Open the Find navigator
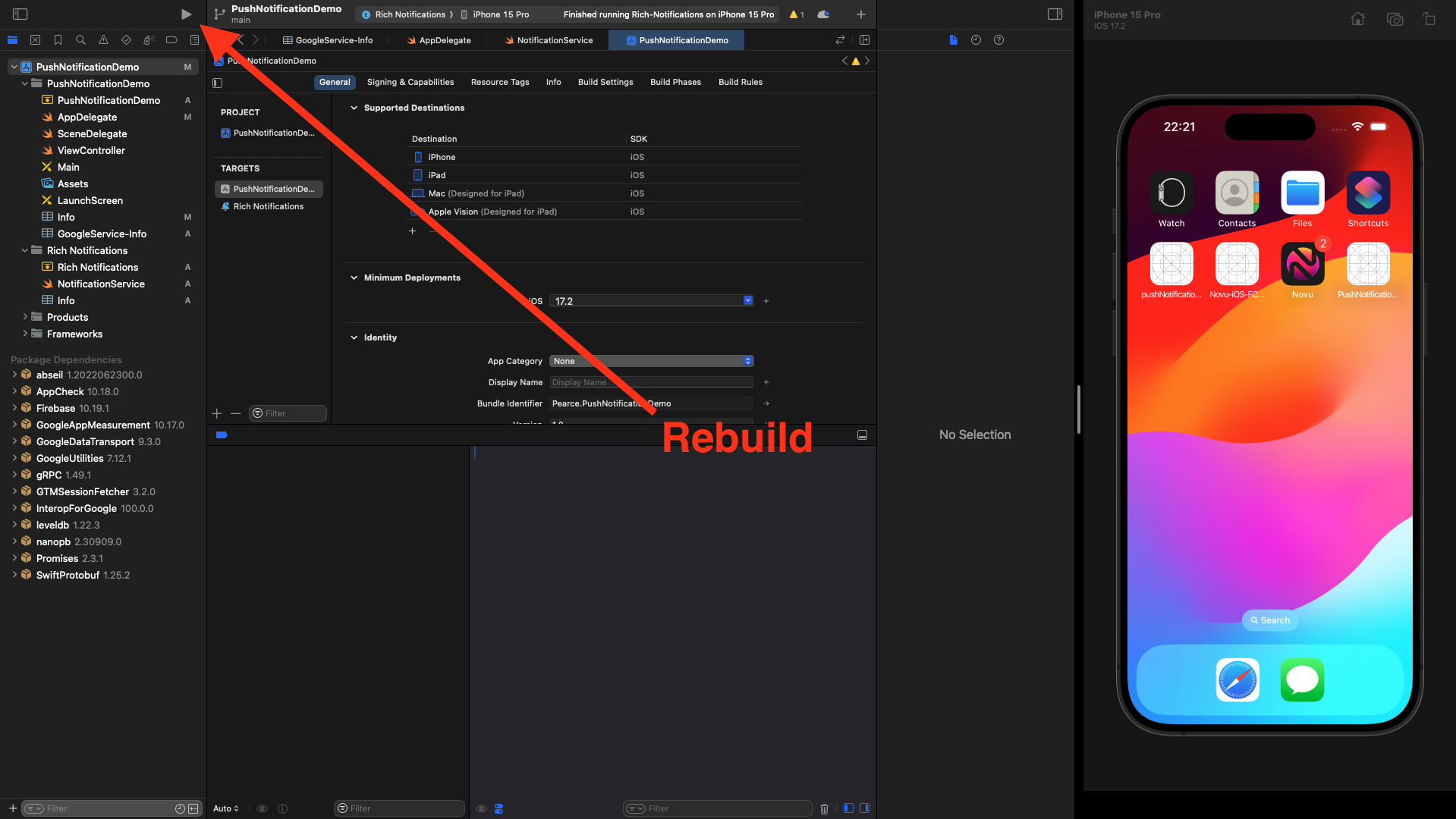 80,40
